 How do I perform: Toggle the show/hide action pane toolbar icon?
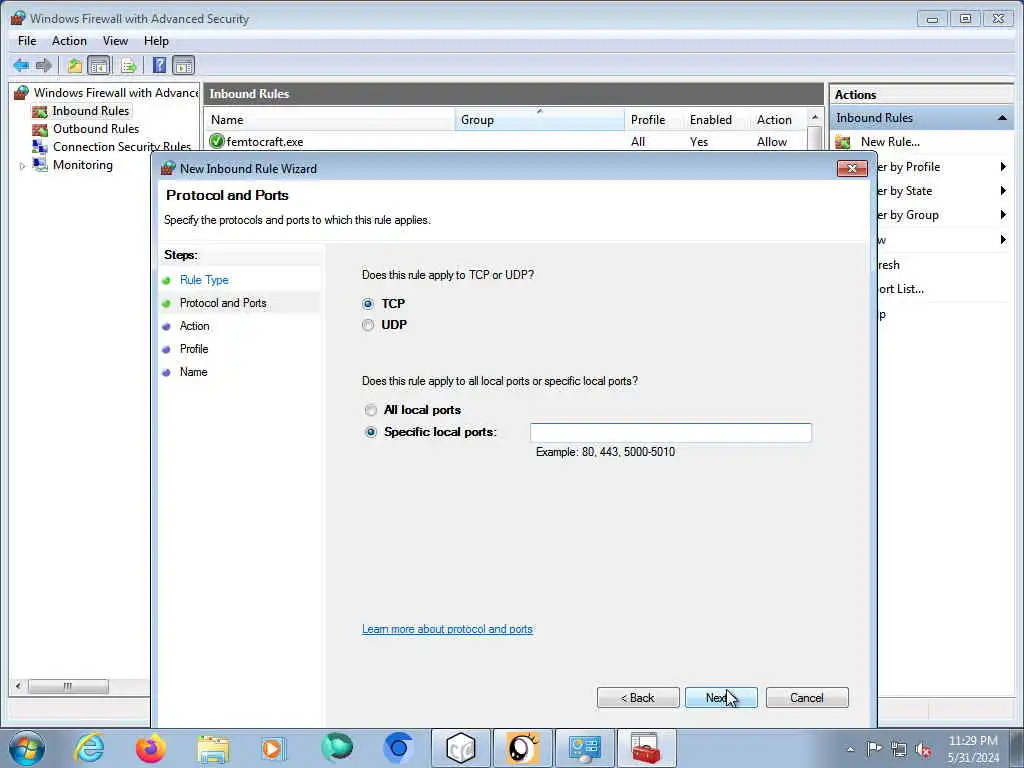[x=184, y=65]
